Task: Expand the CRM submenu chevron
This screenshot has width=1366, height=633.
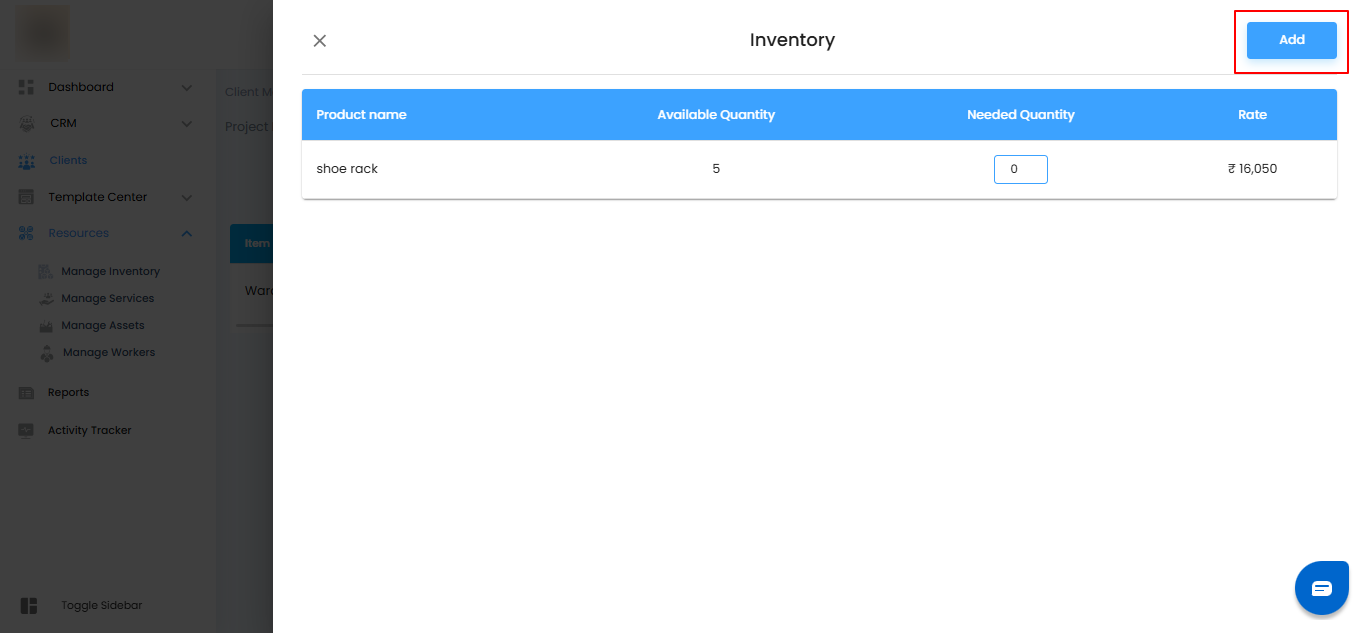Action: 187,124
